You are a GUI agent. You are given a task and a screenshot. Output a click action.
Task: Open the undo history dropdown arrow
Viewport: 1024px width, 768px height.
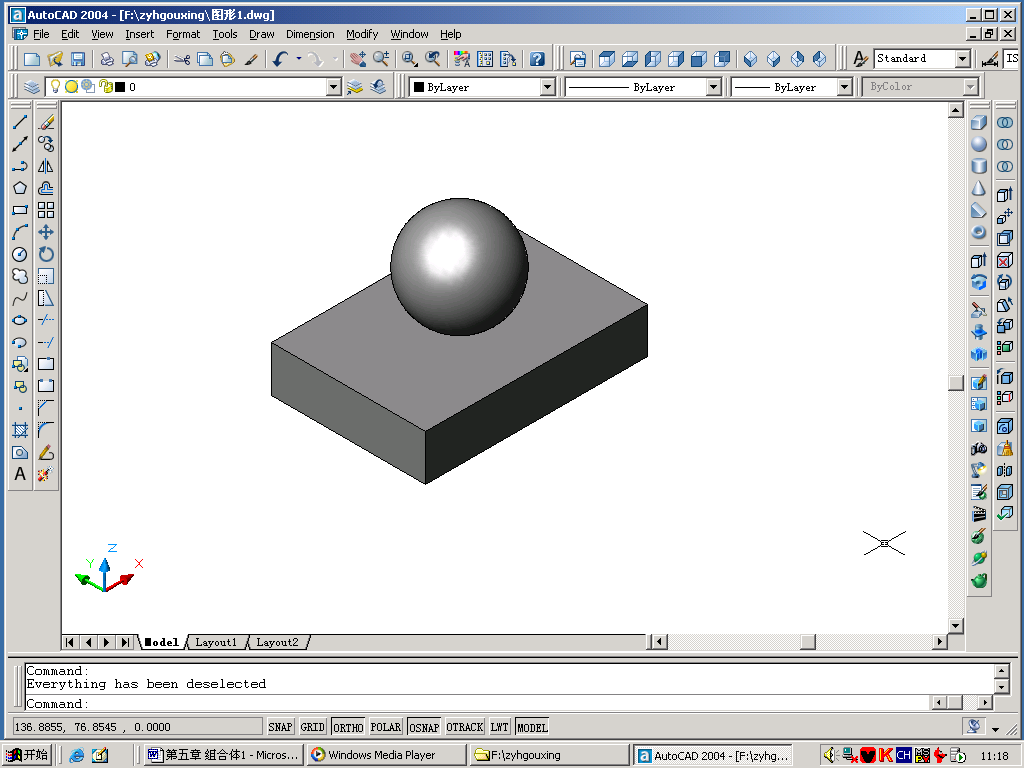298,59
